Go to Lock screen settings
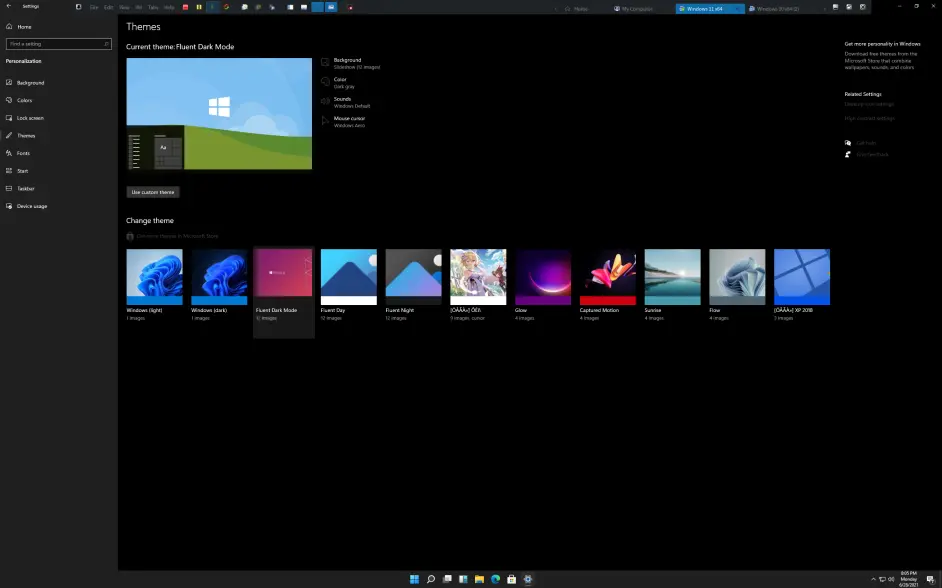 pos(25,118)
